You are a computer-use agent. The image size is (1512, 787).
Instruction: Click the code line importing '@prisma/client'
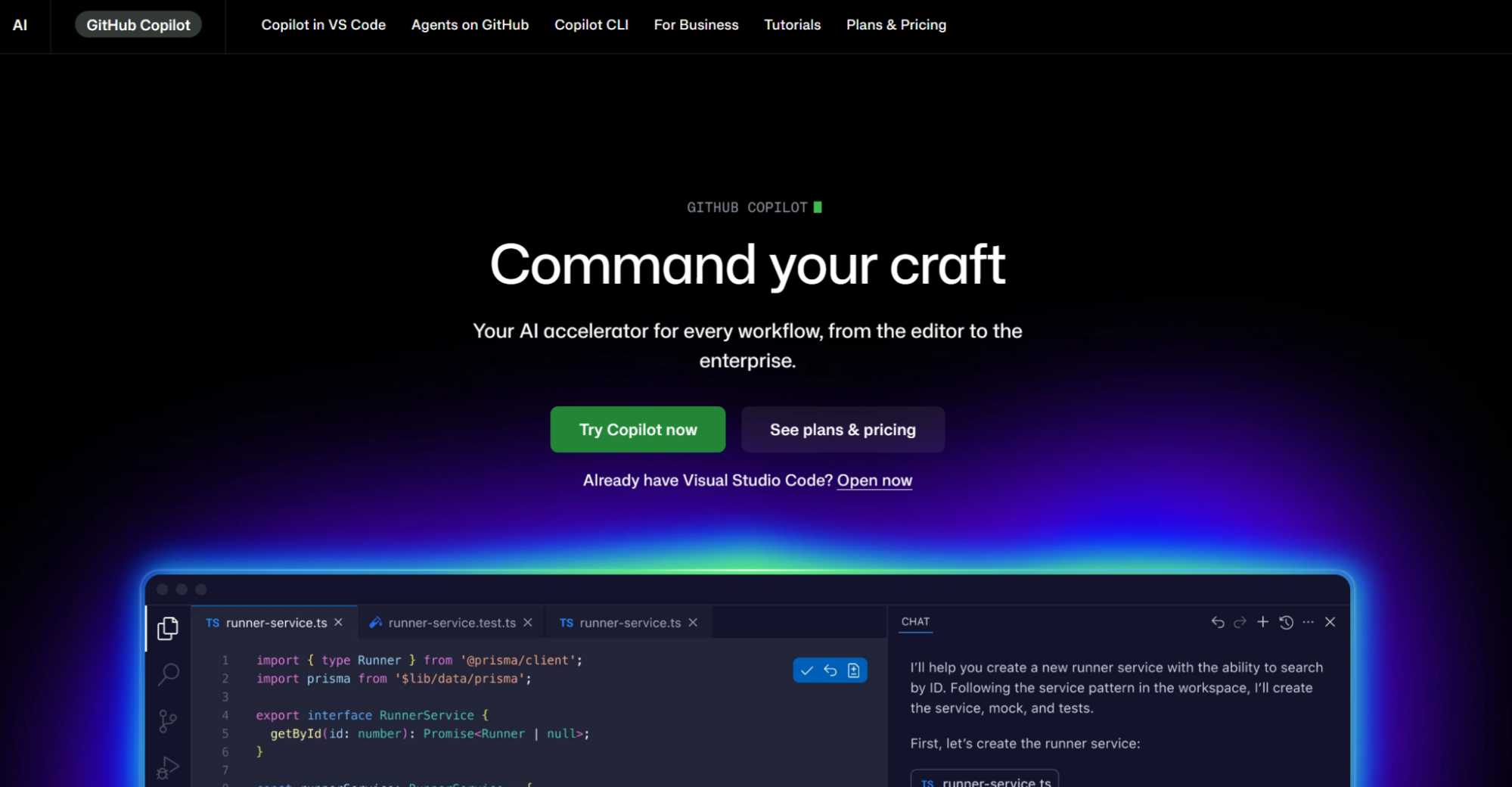click(420, 661)
